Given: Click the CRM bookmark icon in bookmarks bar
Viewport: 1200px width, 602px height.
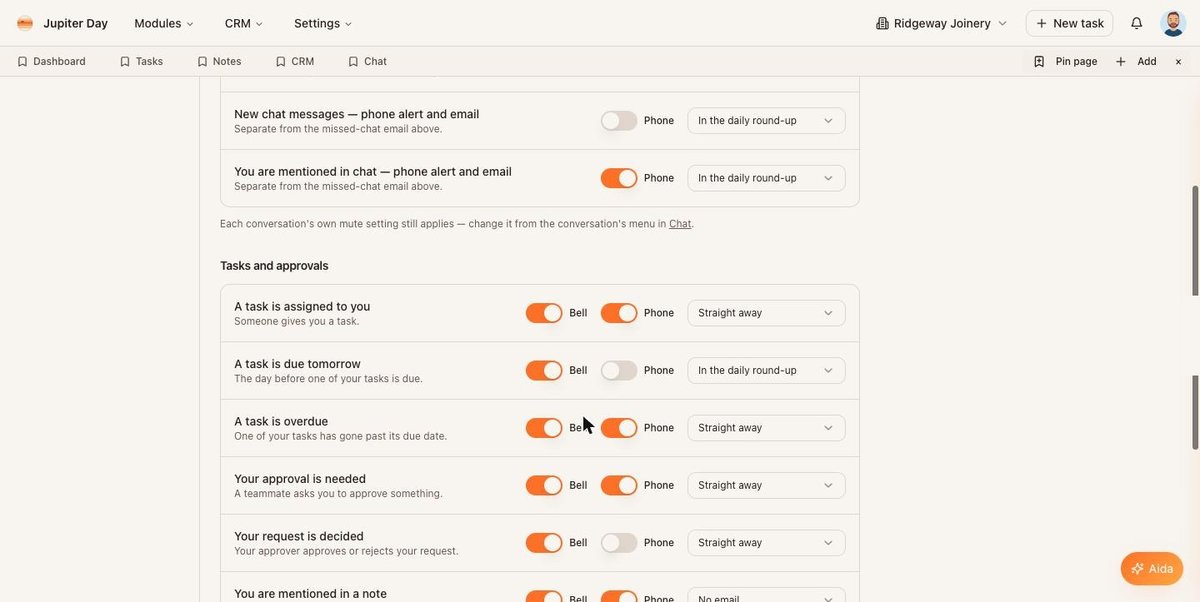Looking at the screenshot, I should [281, 61].
